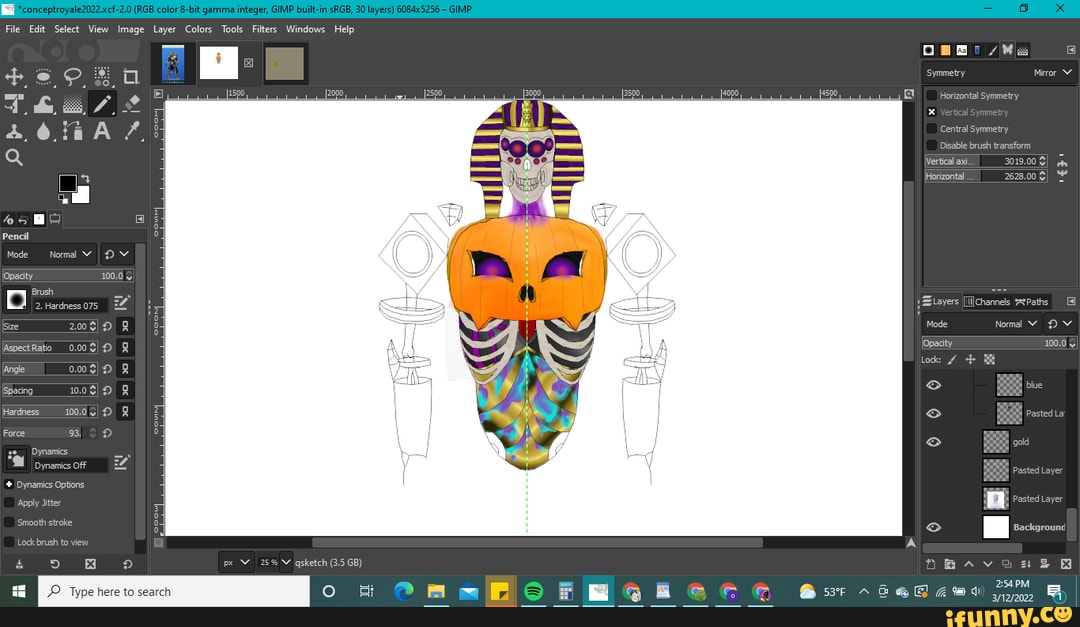
Task: Click the foreground black color swatch
Action: pos(67,183)
